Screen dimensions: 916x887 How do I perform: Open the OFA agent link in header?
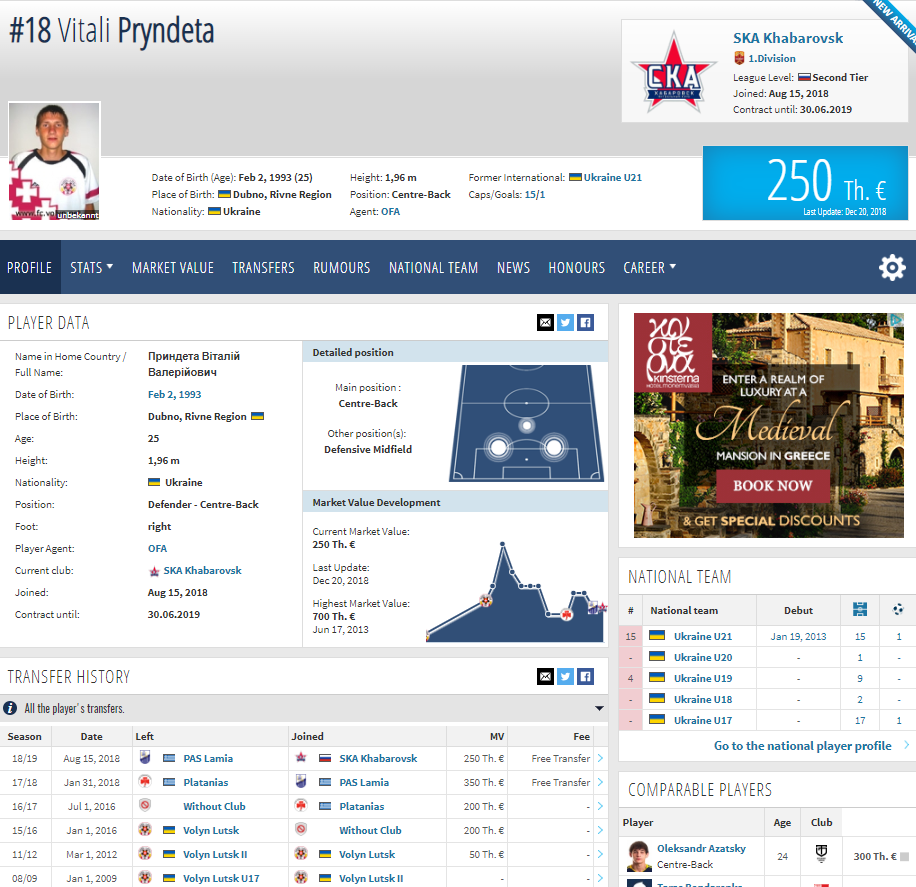pyautogui.click(x=391, y=212)
